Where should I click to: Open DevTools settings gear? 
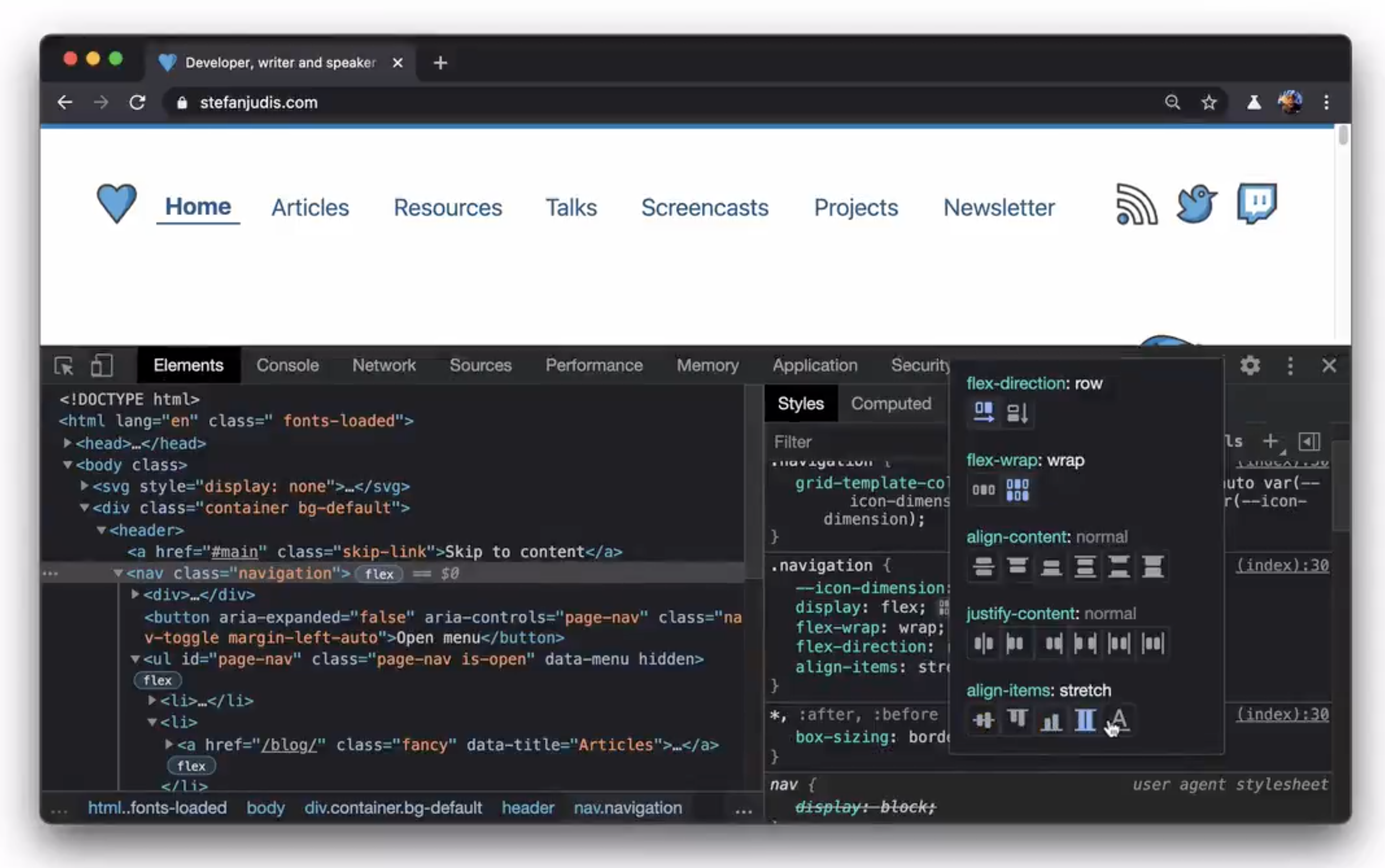[1250, 365]
